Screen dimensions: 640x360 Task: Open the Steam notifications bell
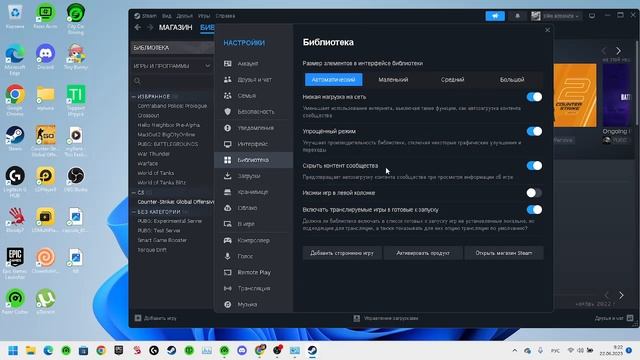pyautogui.click(x=518, y=16)
